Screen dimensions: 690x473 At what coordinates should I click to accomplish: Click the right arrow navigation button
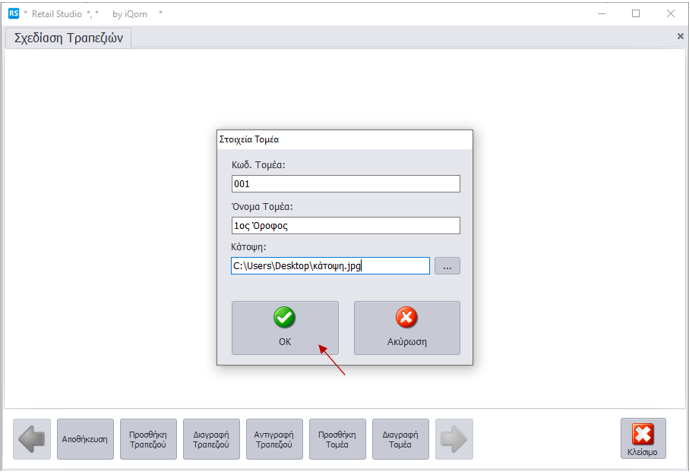(454, 439)
